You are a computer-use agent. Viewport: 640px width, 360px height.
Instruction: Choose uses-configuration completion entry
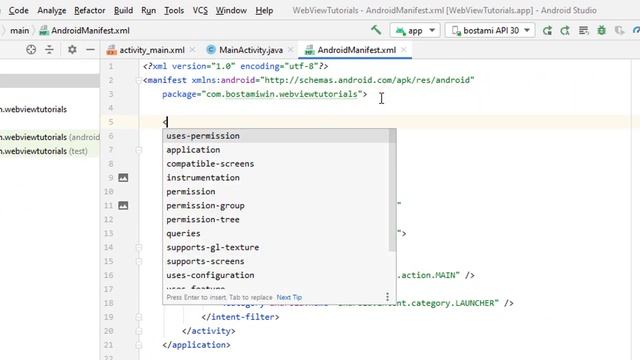276,275
